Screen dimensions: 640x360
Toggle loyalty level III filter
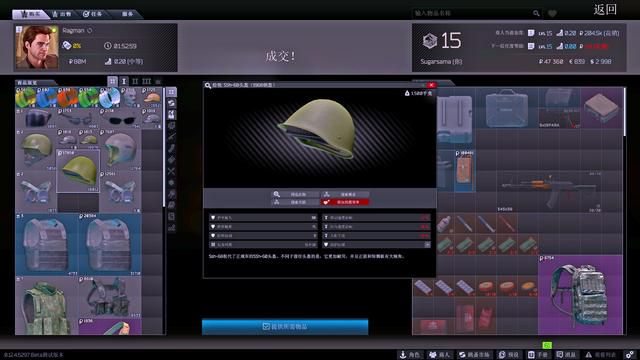tap(147, 81)
